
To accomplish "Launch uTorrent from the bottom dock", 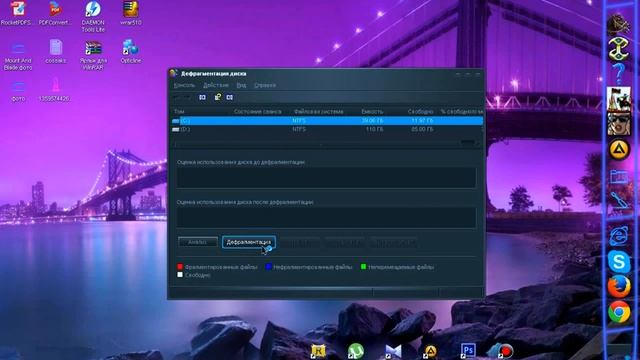I will (x=356, y=351).
